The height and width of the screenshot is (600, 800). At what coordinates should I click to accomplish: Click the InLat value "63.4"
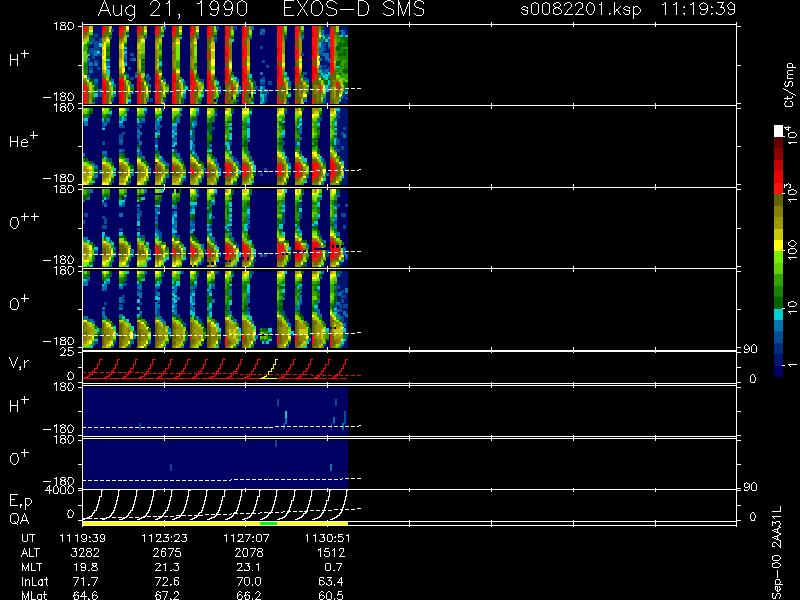[x=331, y=582]
